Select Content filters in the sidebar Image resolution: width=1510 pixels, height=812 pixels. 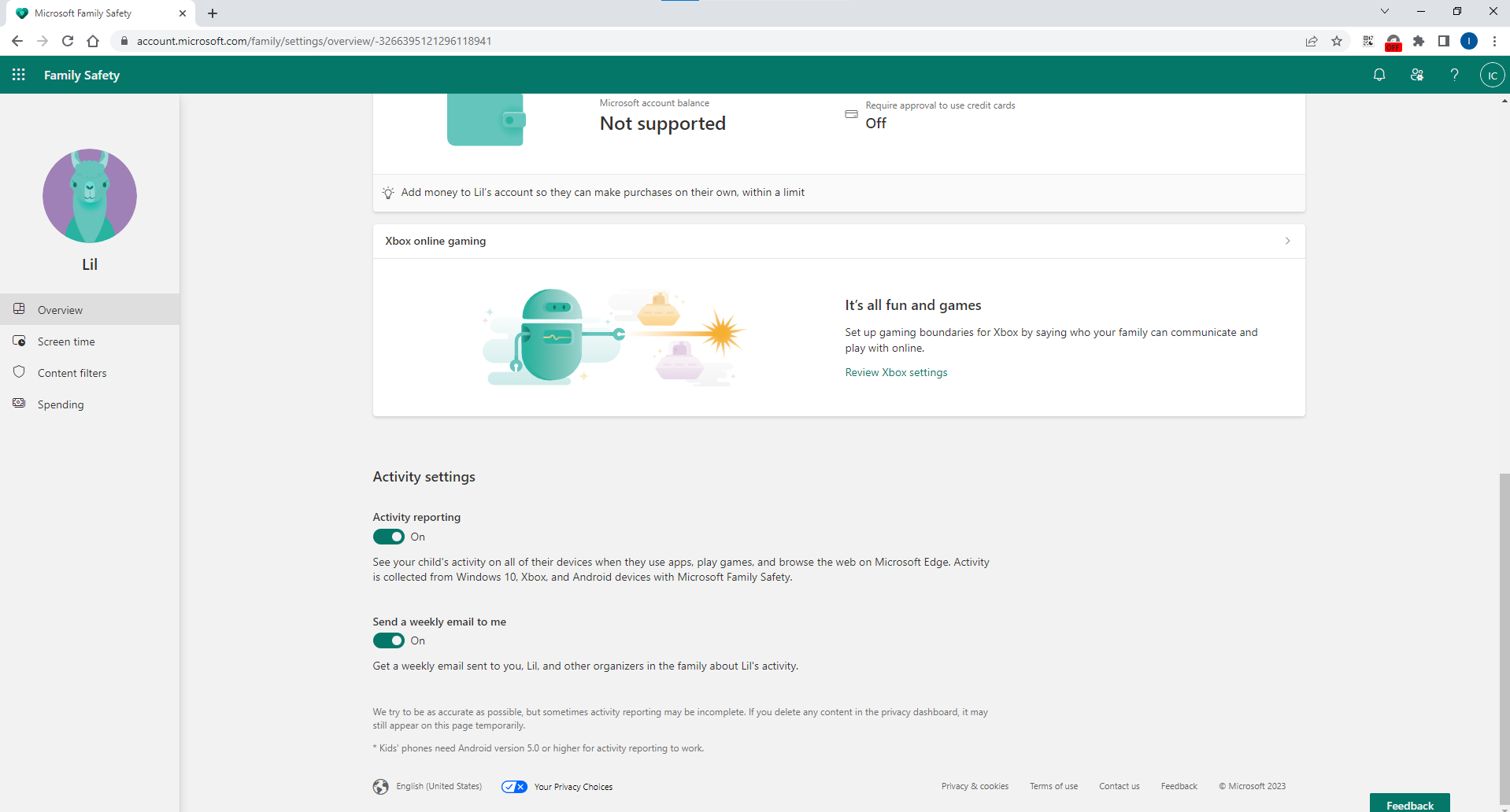[x=90, y=372]
